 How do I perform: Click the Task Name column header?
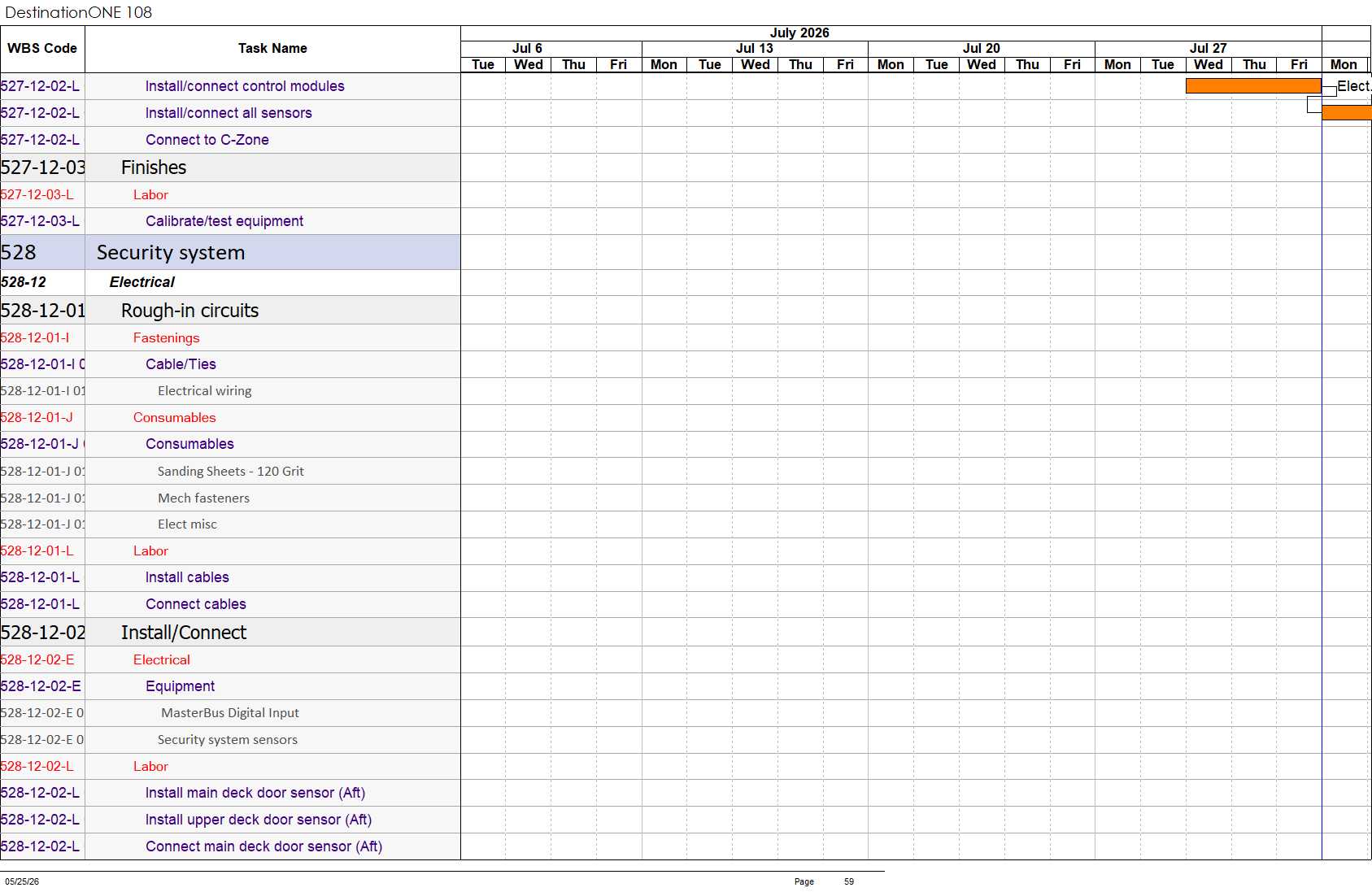point(272,49)
